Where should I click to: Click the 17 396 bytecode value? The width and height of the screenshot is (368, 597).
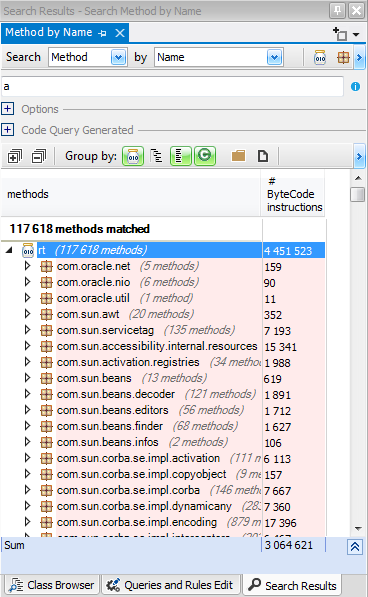click(280, 523)
